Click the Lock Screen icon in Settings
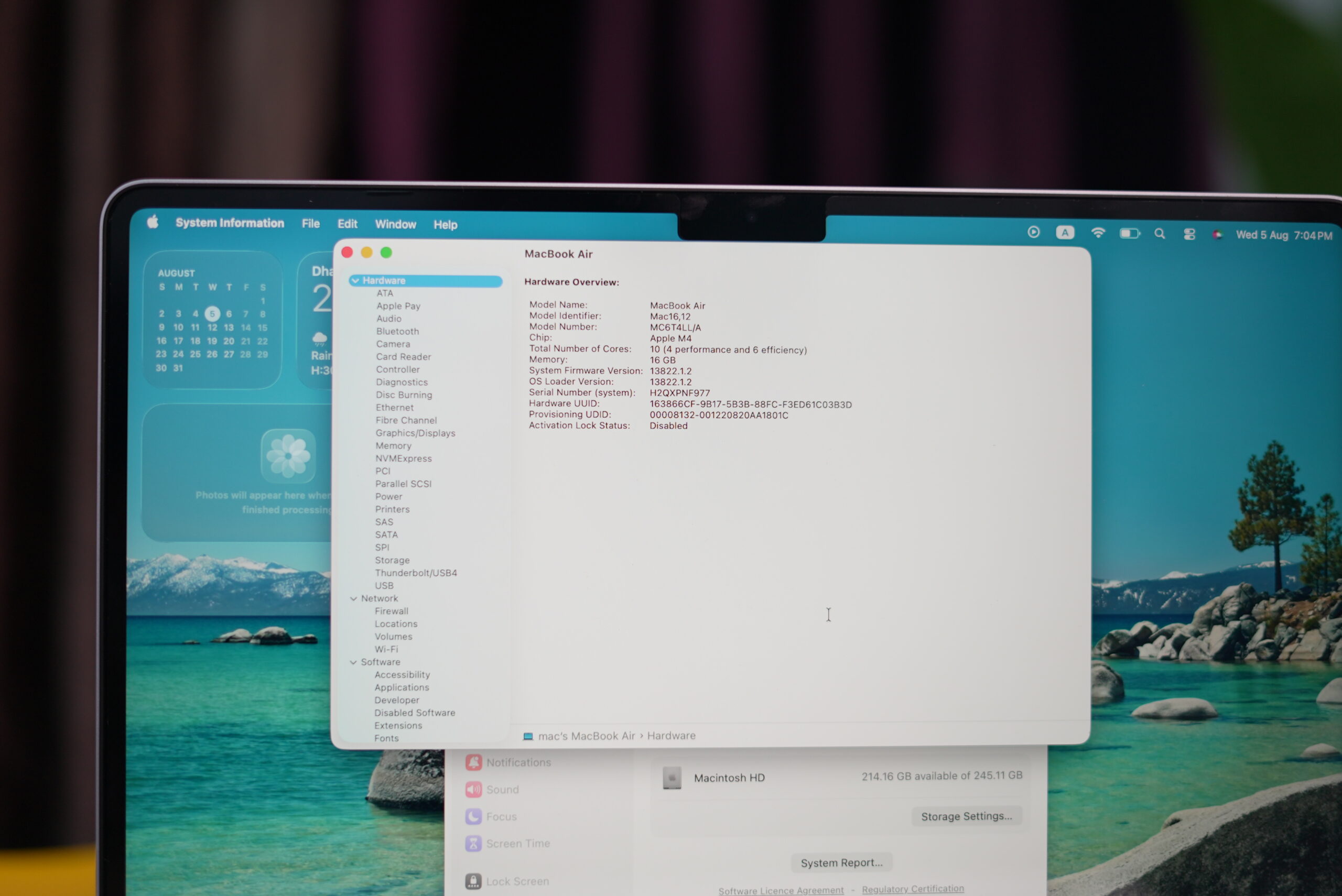 pos(473,882)
